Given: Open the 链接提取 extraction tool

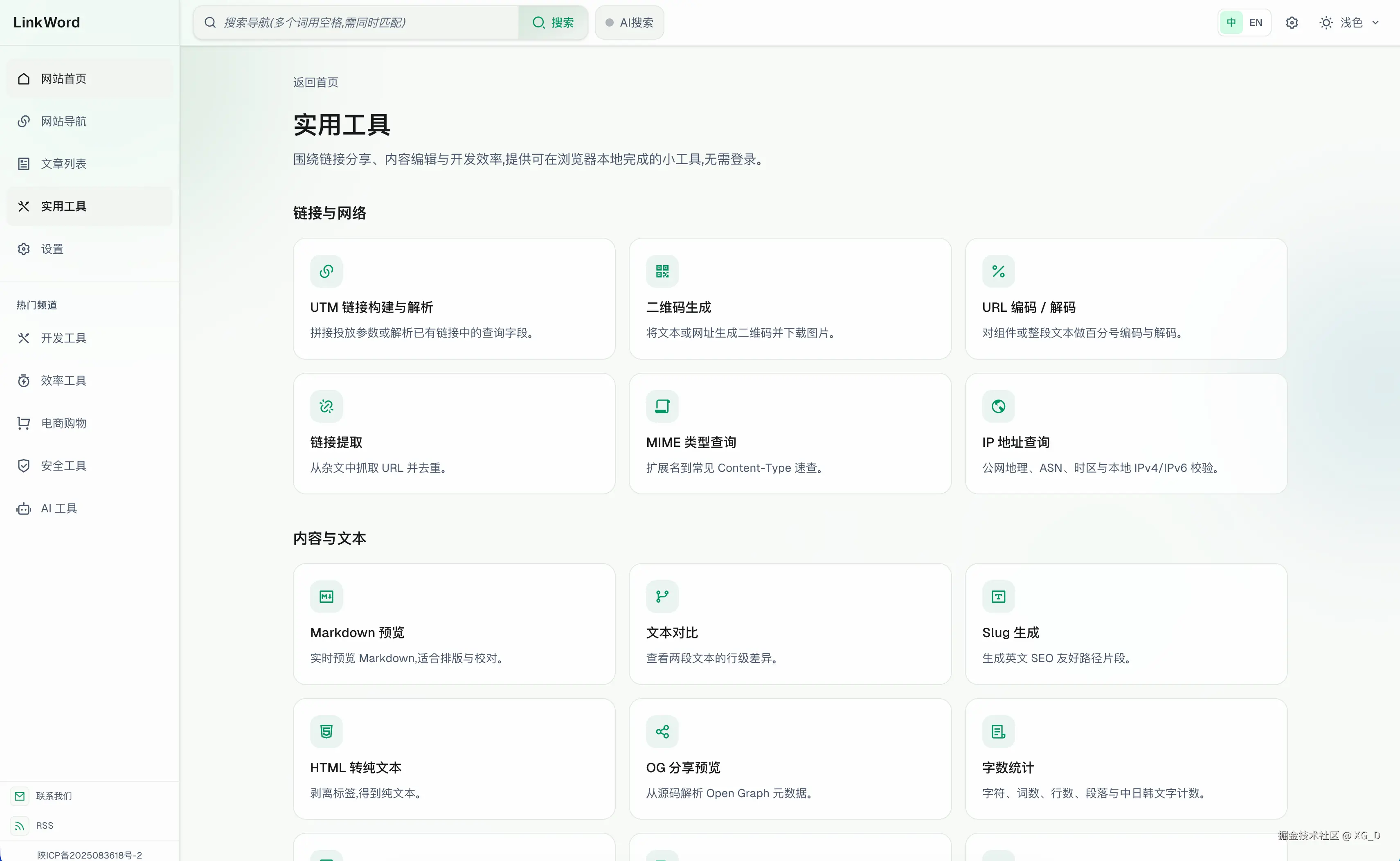Looking at the screenshot, I should 454,433.
